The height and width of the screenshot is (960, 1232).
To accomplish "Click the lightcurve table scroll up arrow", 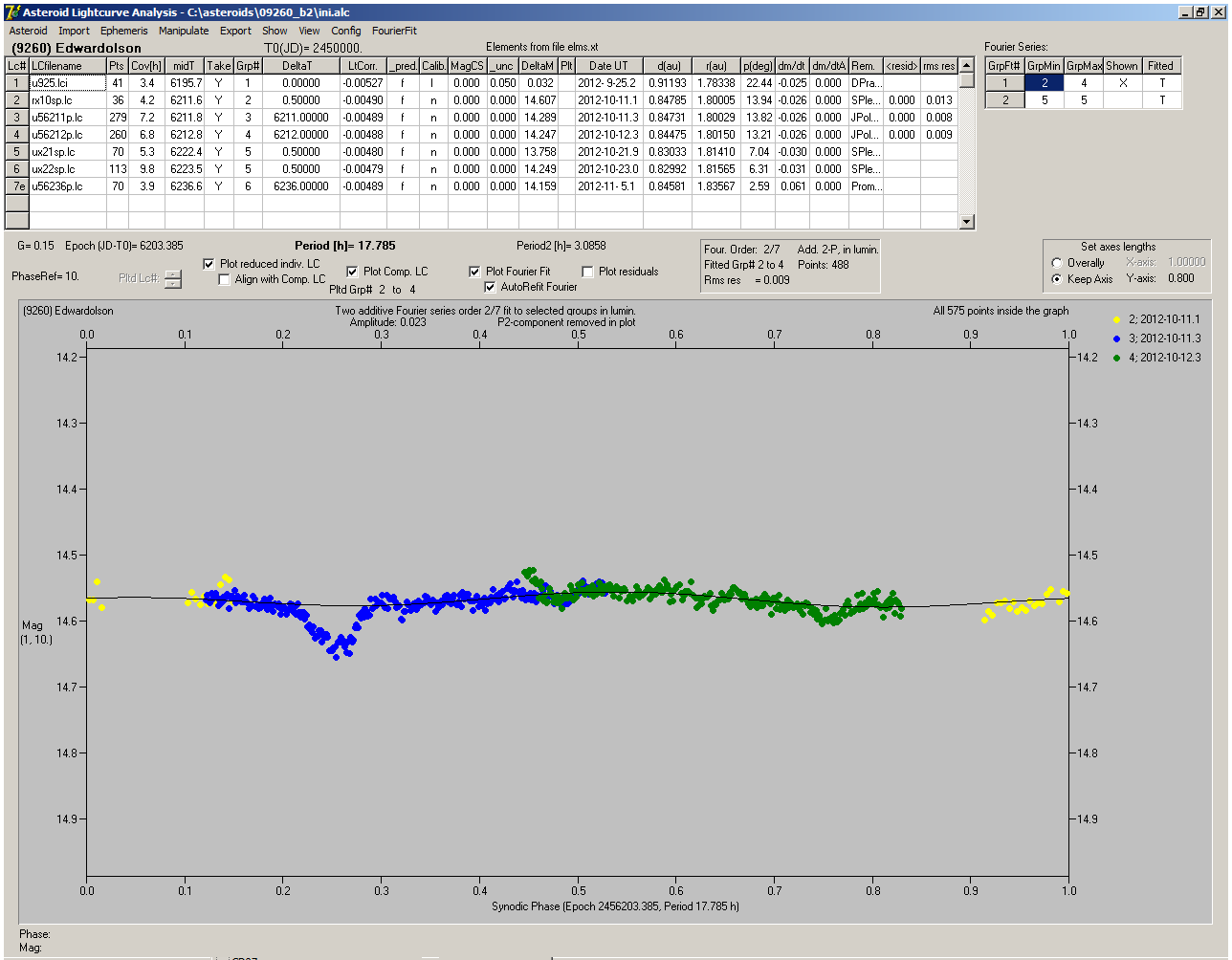I will (967, 66).
